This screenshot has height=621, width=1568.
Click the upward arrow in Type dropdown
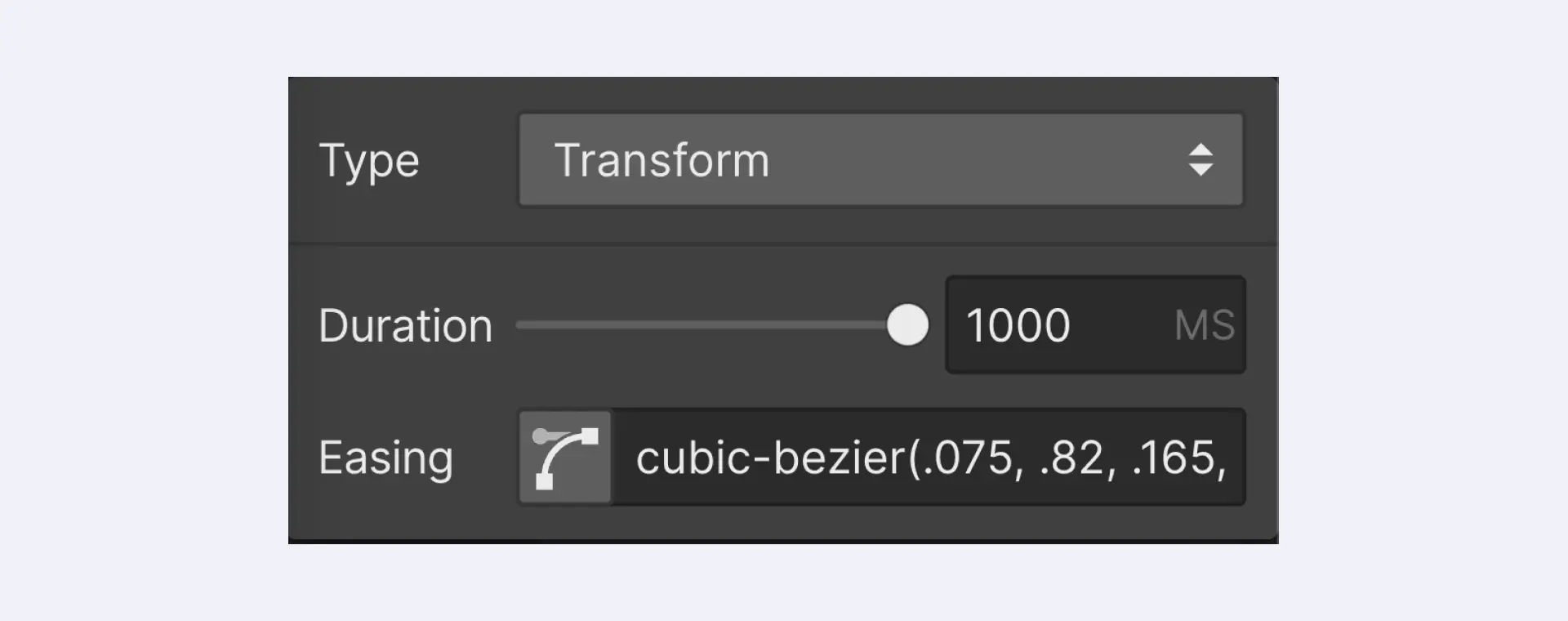(1200, 150)
